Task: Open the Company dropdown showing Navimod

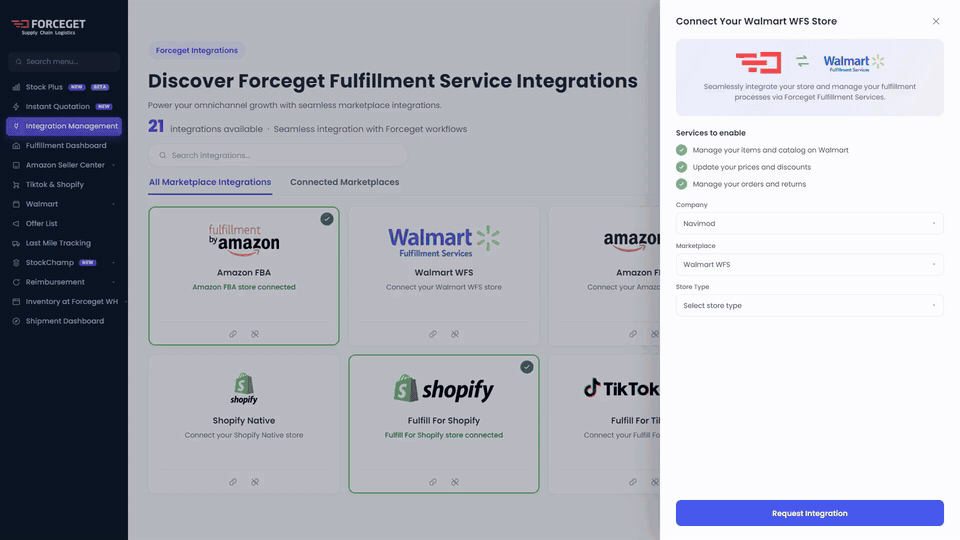Action: tap(809, 223)
